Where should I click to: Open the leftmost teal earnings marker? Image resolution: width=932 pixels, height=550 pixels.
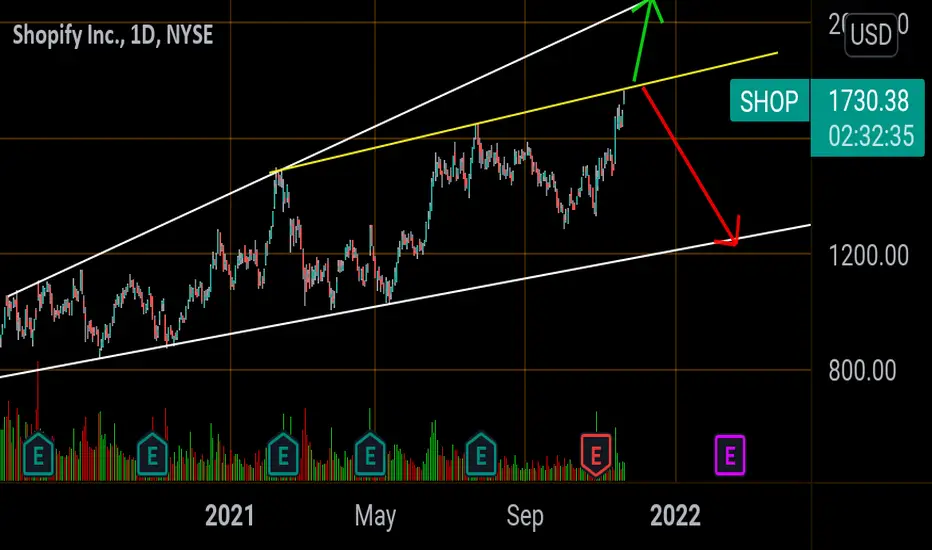point(39,456)
